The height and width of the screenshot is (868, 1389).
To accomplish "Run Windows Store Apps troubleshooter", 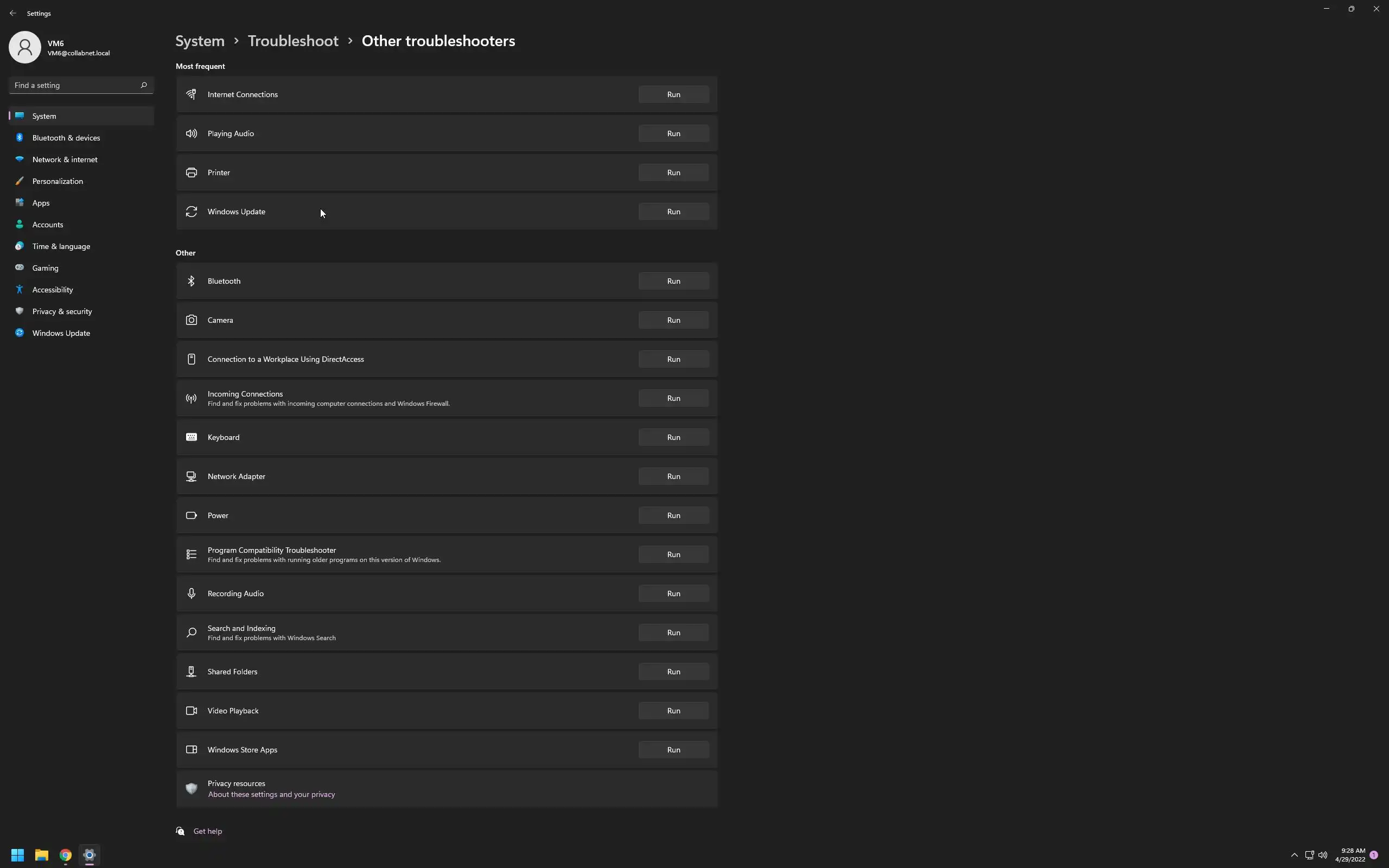I will (673, 749).
